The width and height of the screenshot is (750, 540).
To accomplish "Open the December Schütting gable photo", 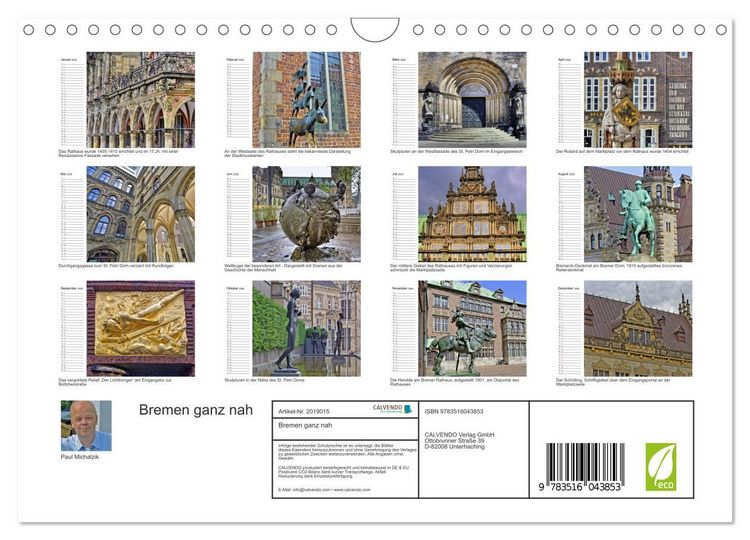I will (x=638, y=328).
